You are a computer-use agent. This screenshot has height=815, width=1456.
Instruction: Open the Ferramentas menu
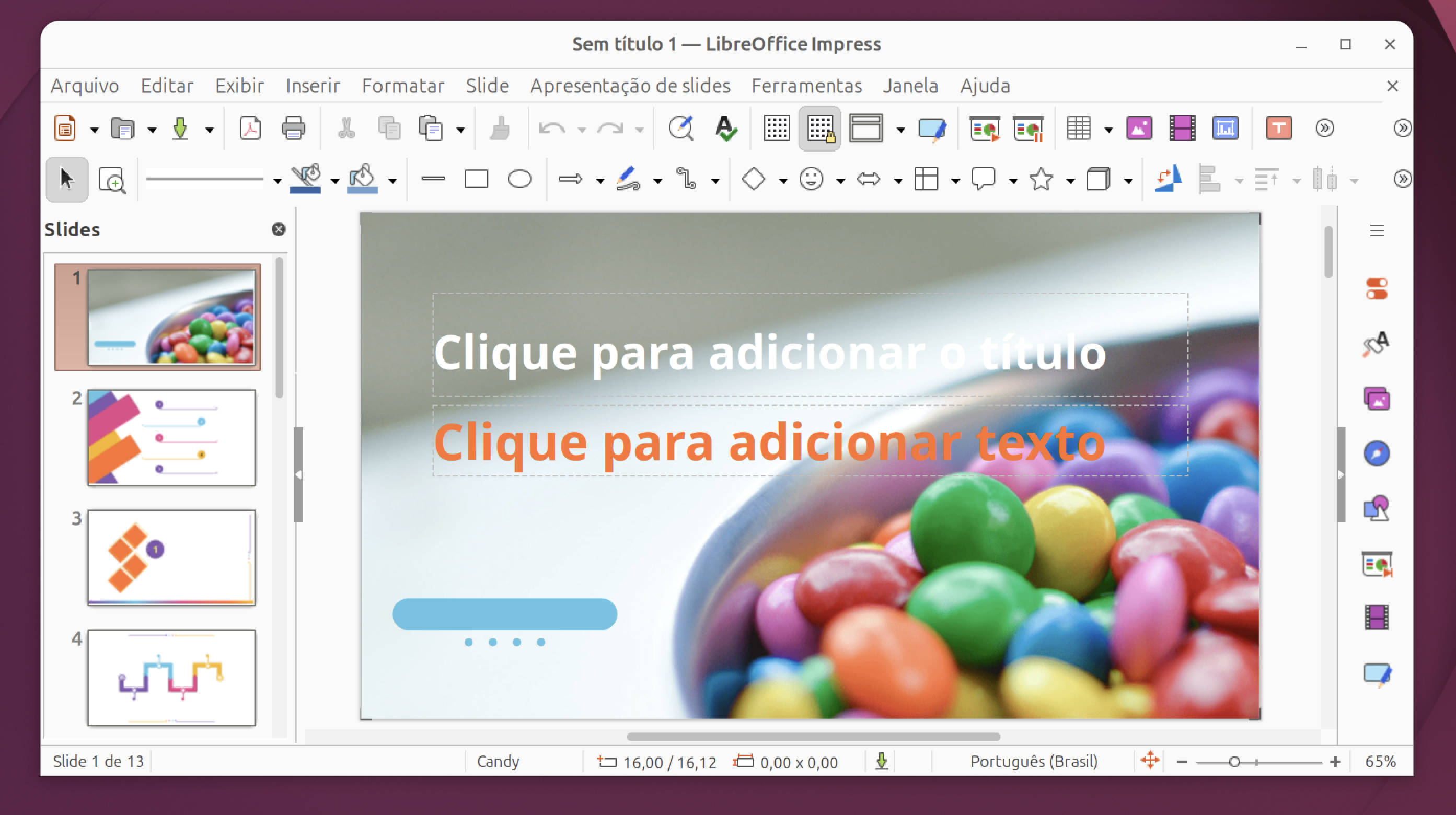click(806, 85)
